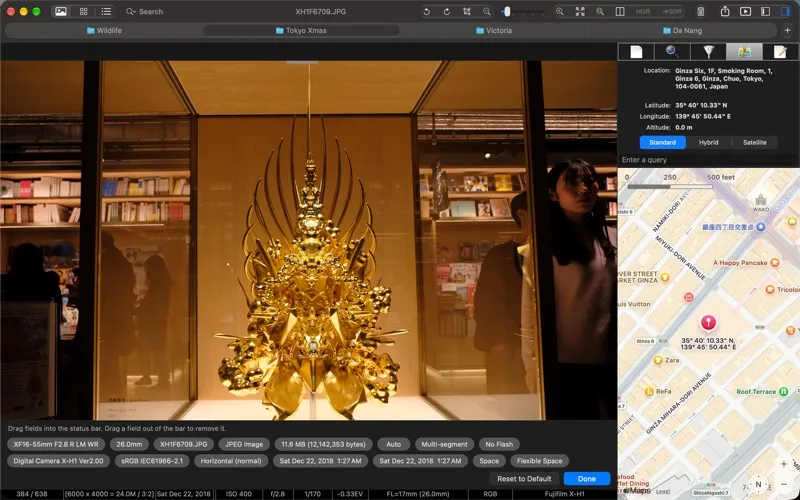The image size is (800, 500).
Task: Open side-by-side compare view
Action: point(620,11)
